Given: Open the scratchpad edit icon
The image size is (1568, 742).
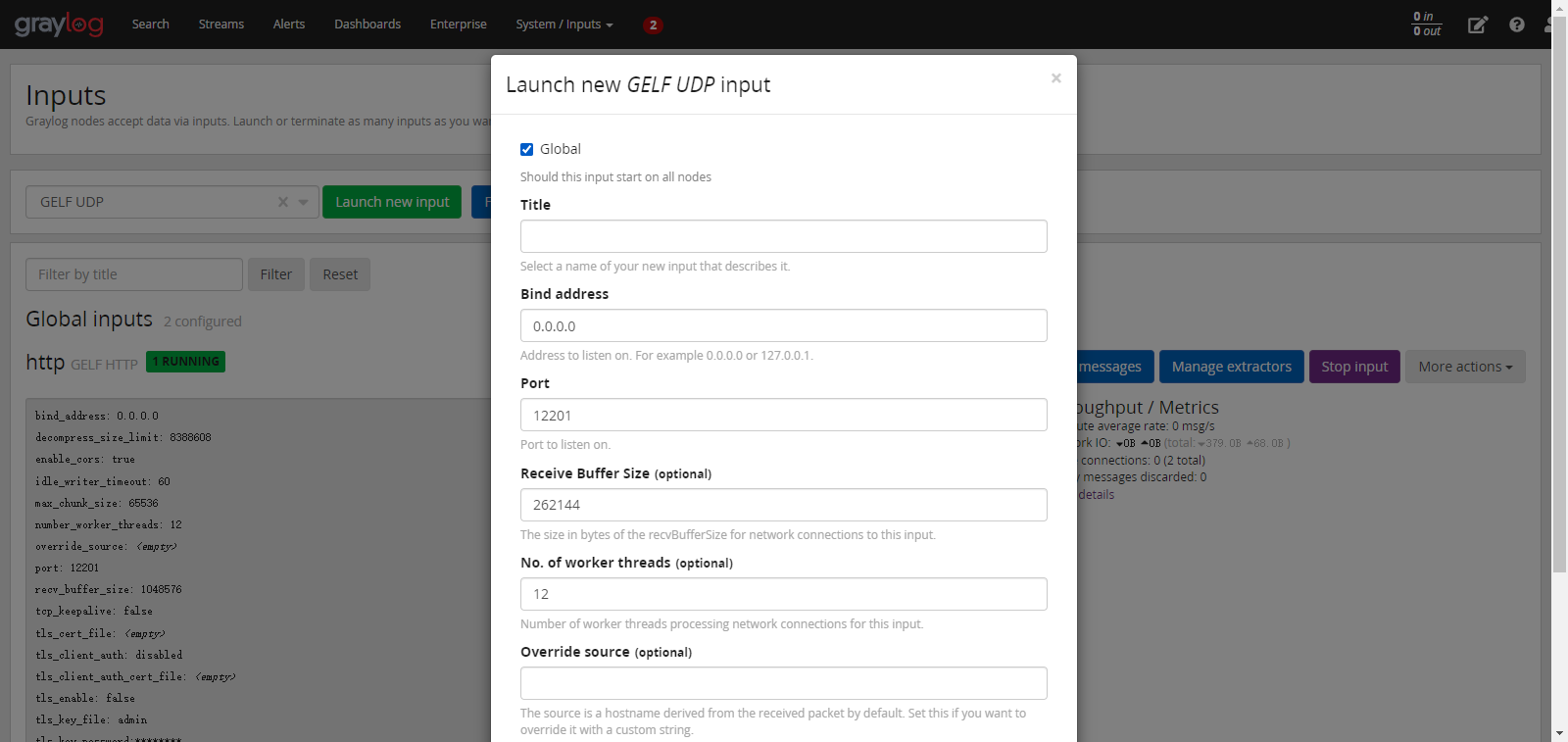Looking at the screenshot, I should pos(1478,25).
